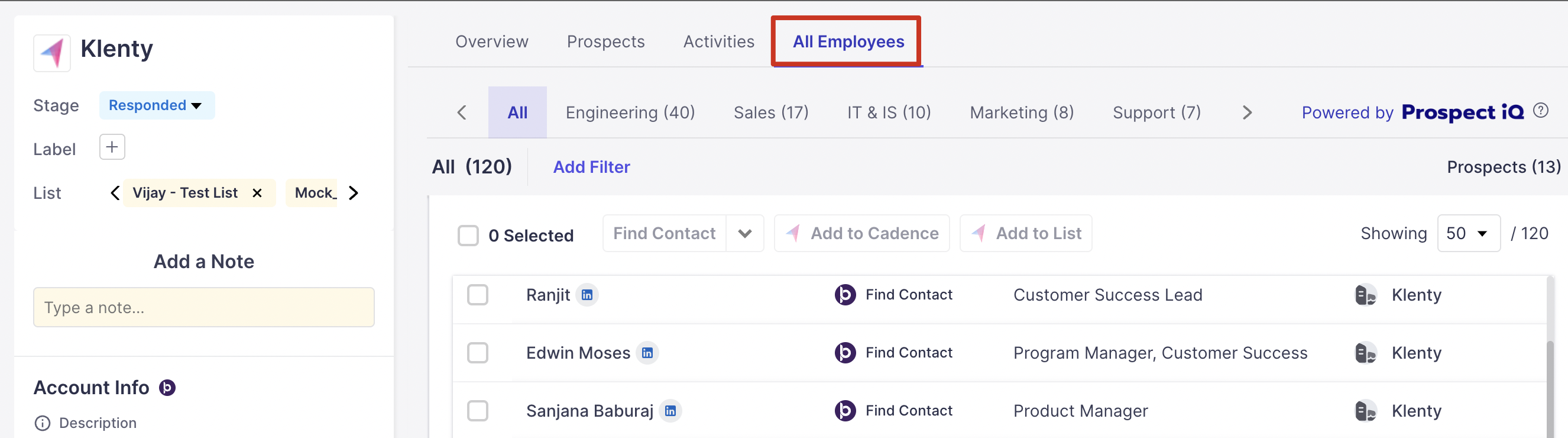
Task: Click the plus icon to add a label
Action: pyautogui.click(x=112, y=147)
